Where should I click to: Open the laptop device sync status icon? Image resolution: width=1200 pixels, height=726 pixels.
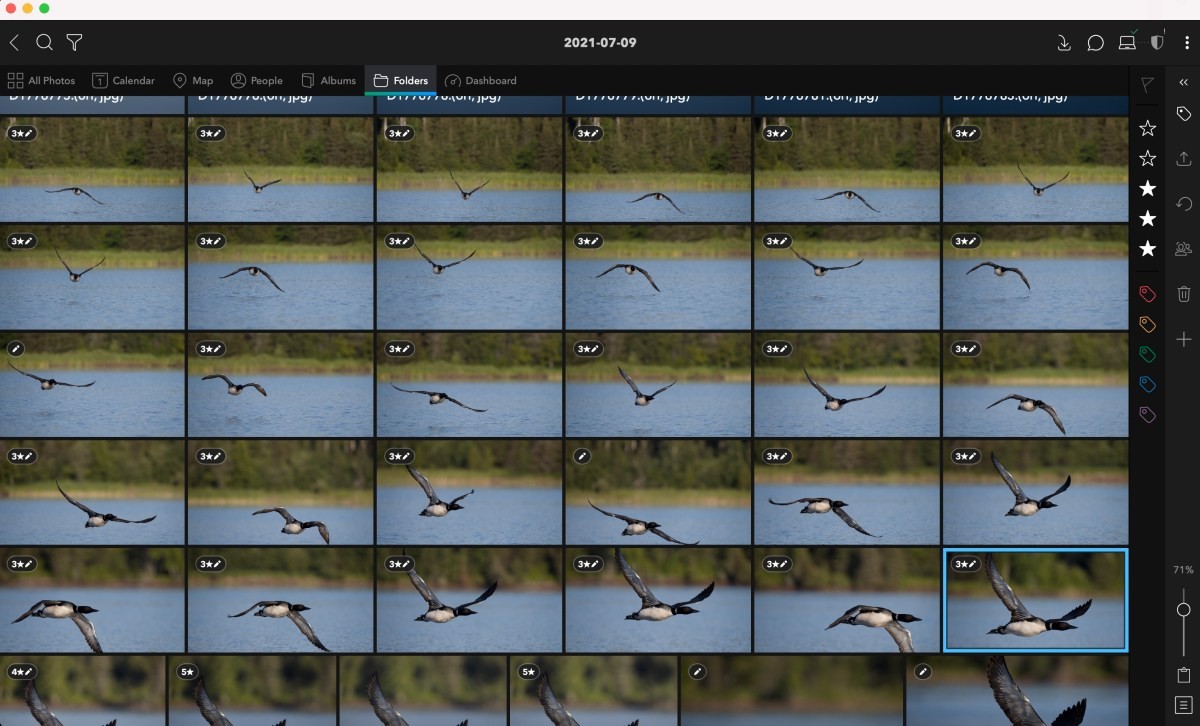pos(1127,42)
